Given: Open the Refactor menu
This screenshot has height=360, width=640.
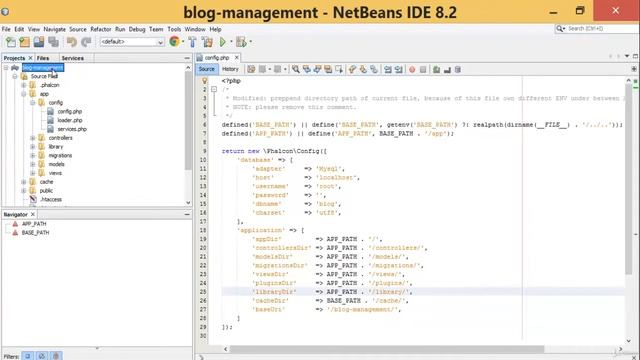Looking at the screenshot, I should [x=100, y=29].
